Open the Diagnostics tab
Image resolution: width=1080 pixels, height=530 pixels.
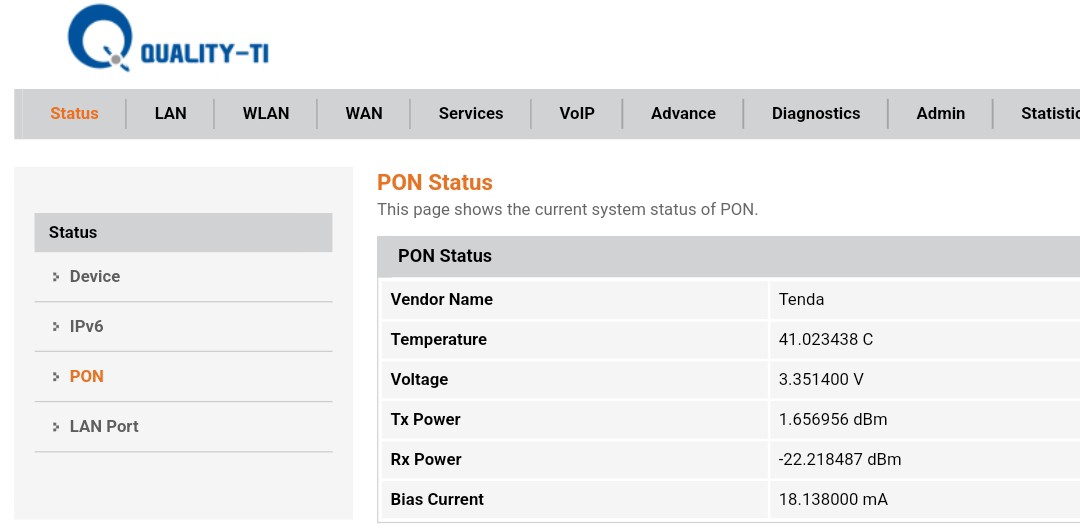click(816, 114)
